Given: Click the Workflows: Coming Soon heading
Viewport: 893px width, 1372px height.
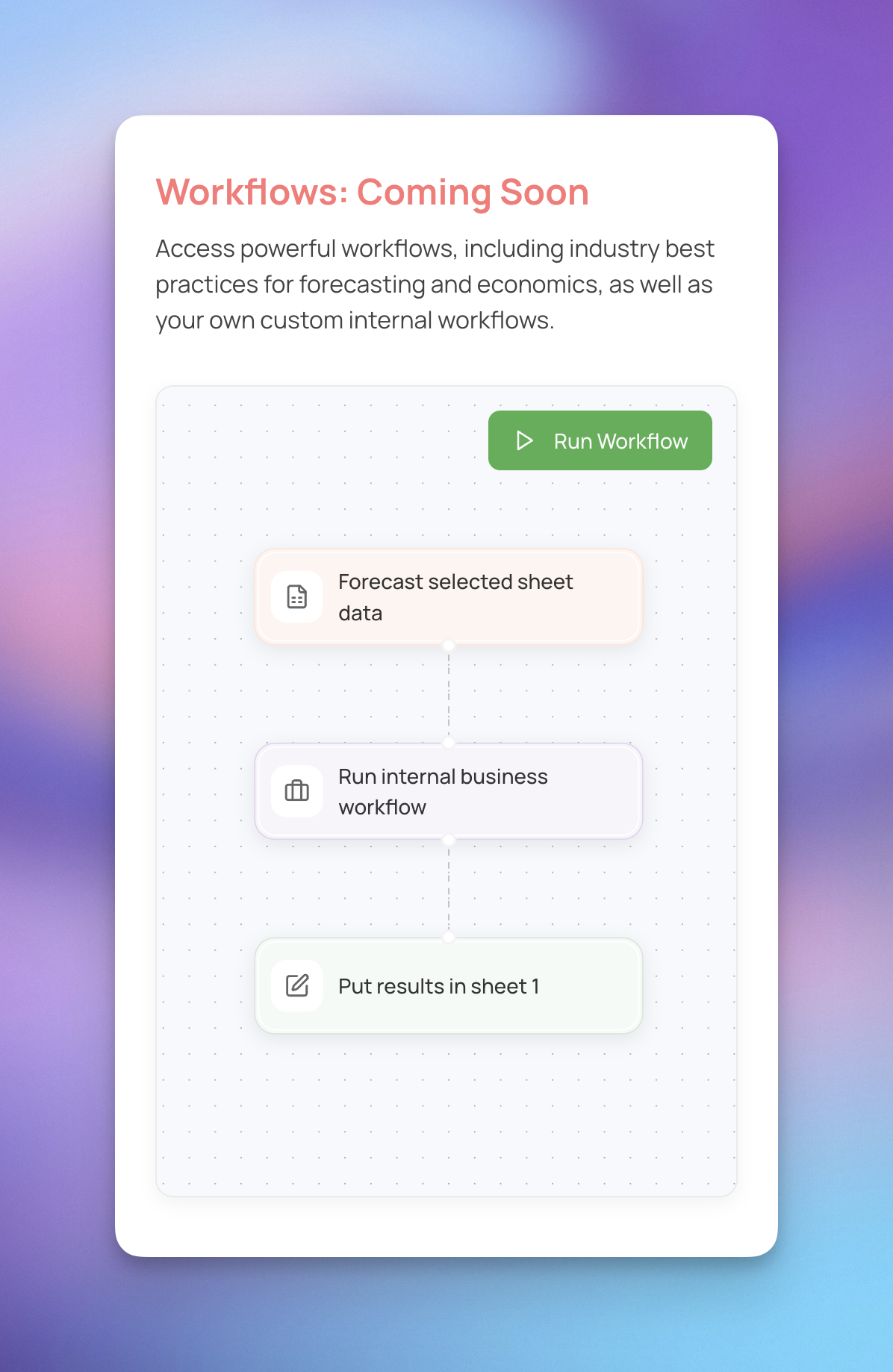Looking at the screenshot, I should 373,193.
